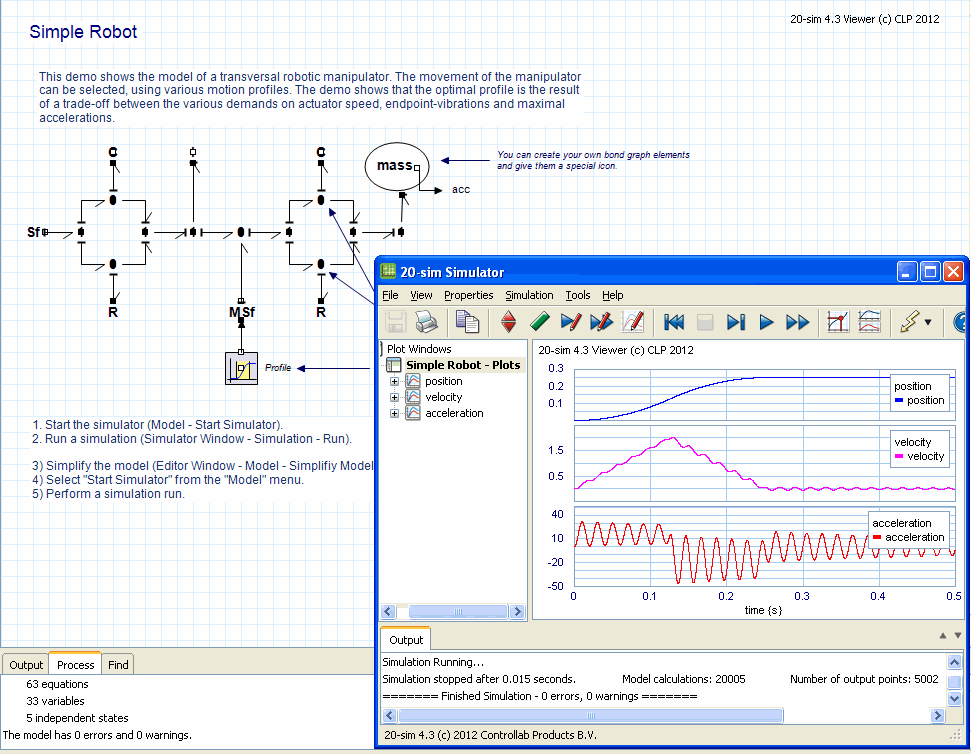Click the yellow lightning toolbox icon
Viewport: 971px width, 754px height.
[x=910, y=322]
